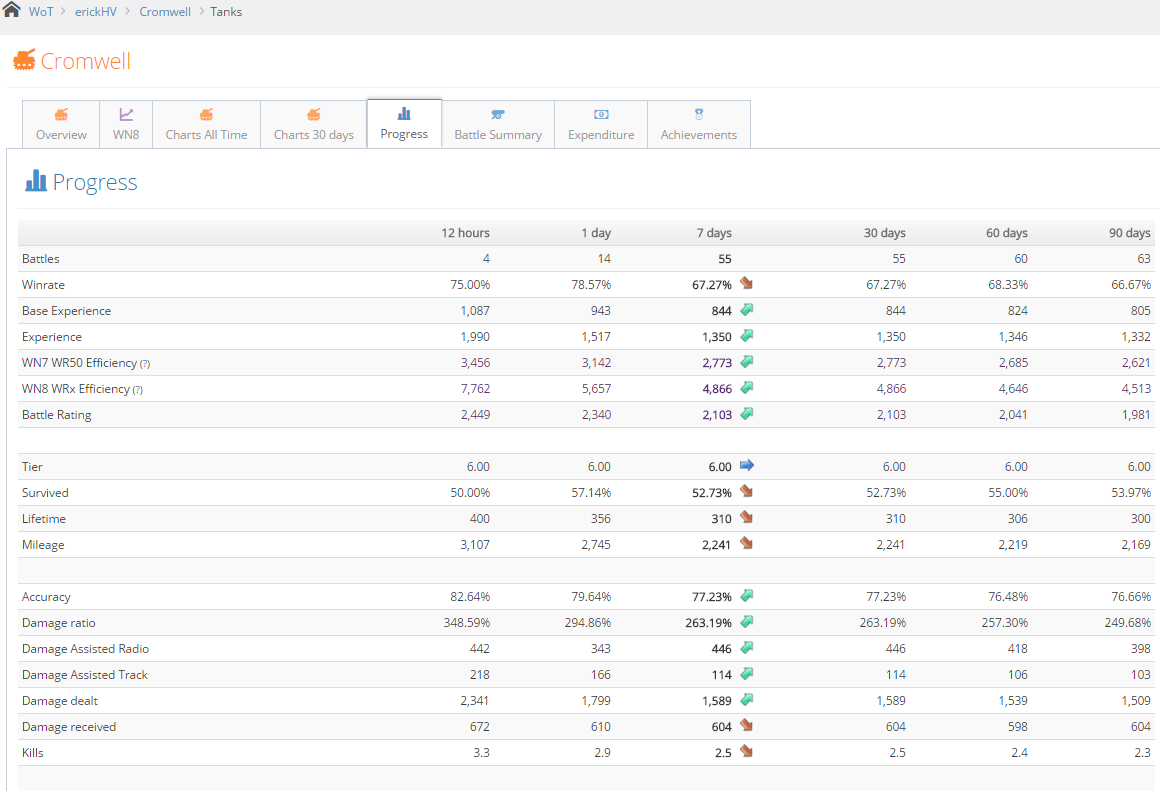Open the Expenditure tab
The image size is (1160, 791).
601,125
